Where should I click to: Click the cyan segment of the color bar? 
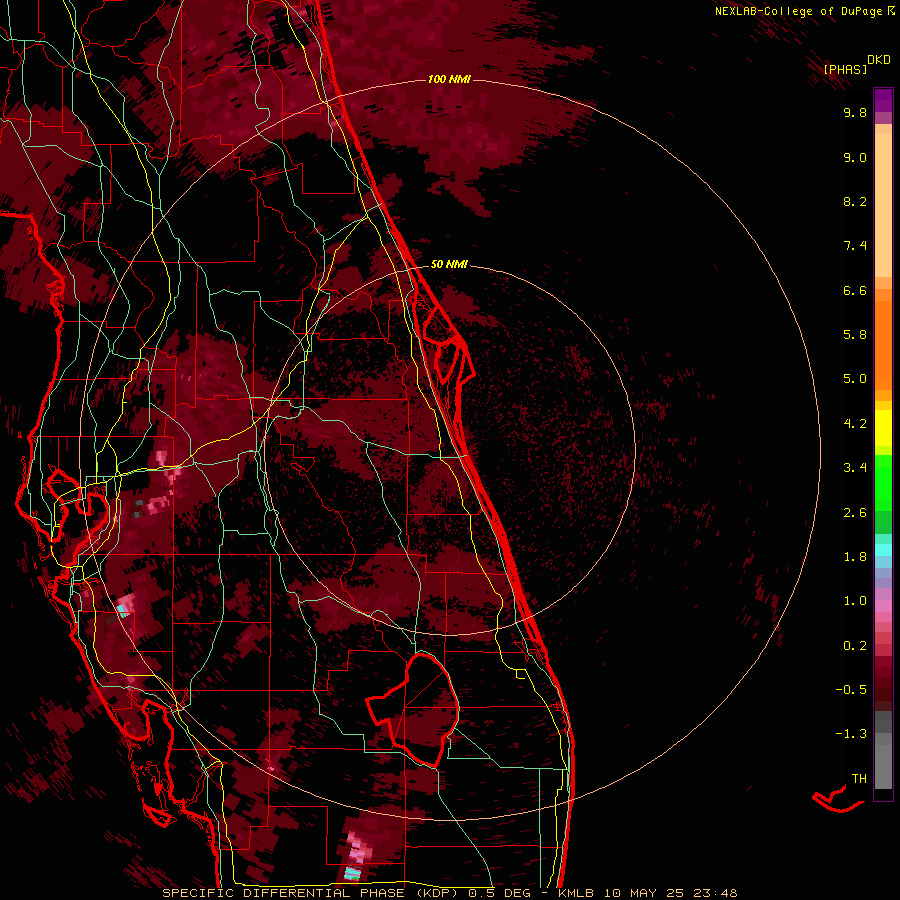883,550
